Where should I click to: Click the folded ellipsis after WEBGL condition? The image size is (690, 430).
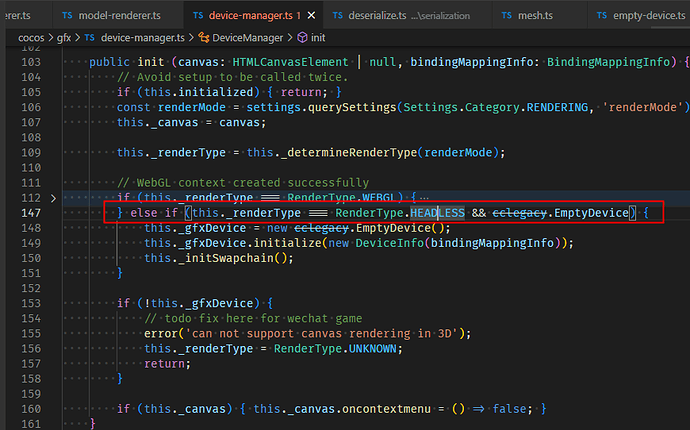(x=424, y=198)
